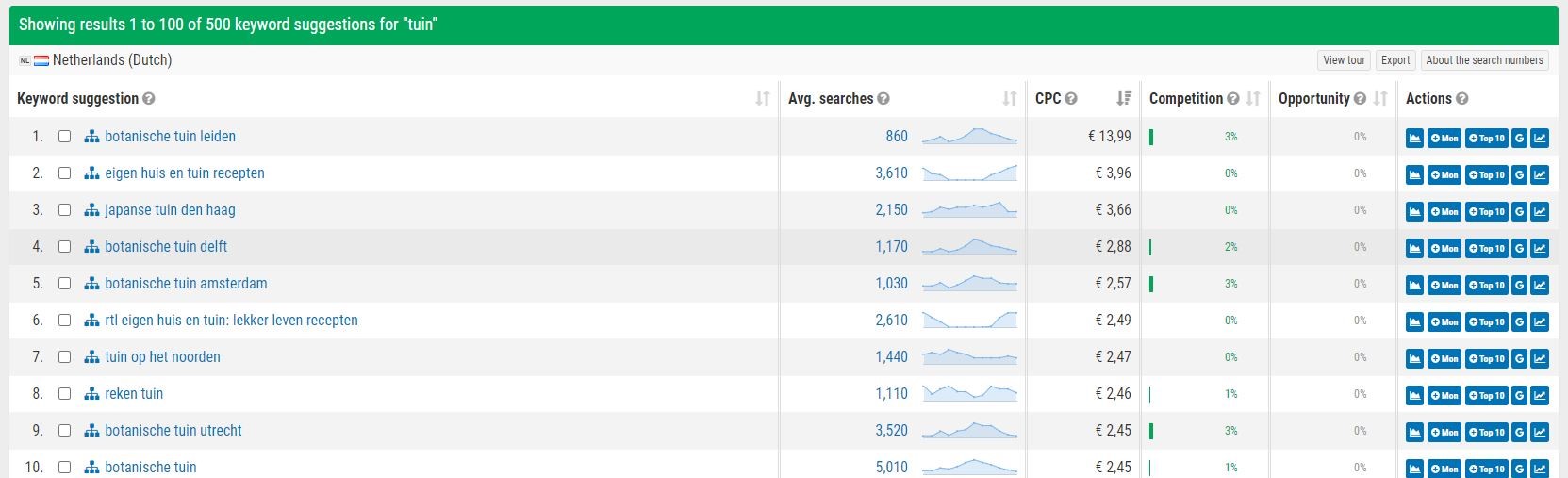Tick checkbox for 'japanse tuin den haag'
Screen dimensions: 1568x478
tap(64, 209)
